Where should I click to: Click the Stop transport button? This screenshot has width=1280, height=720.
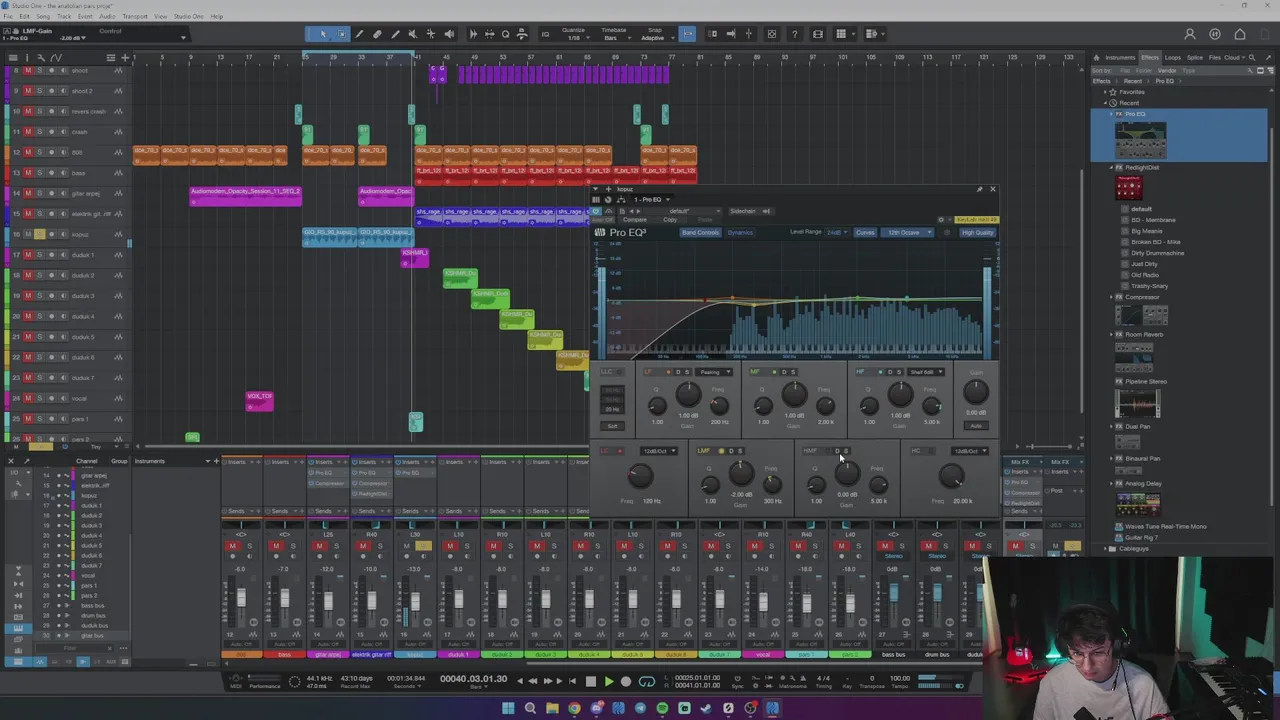click(x=590, y=681)
